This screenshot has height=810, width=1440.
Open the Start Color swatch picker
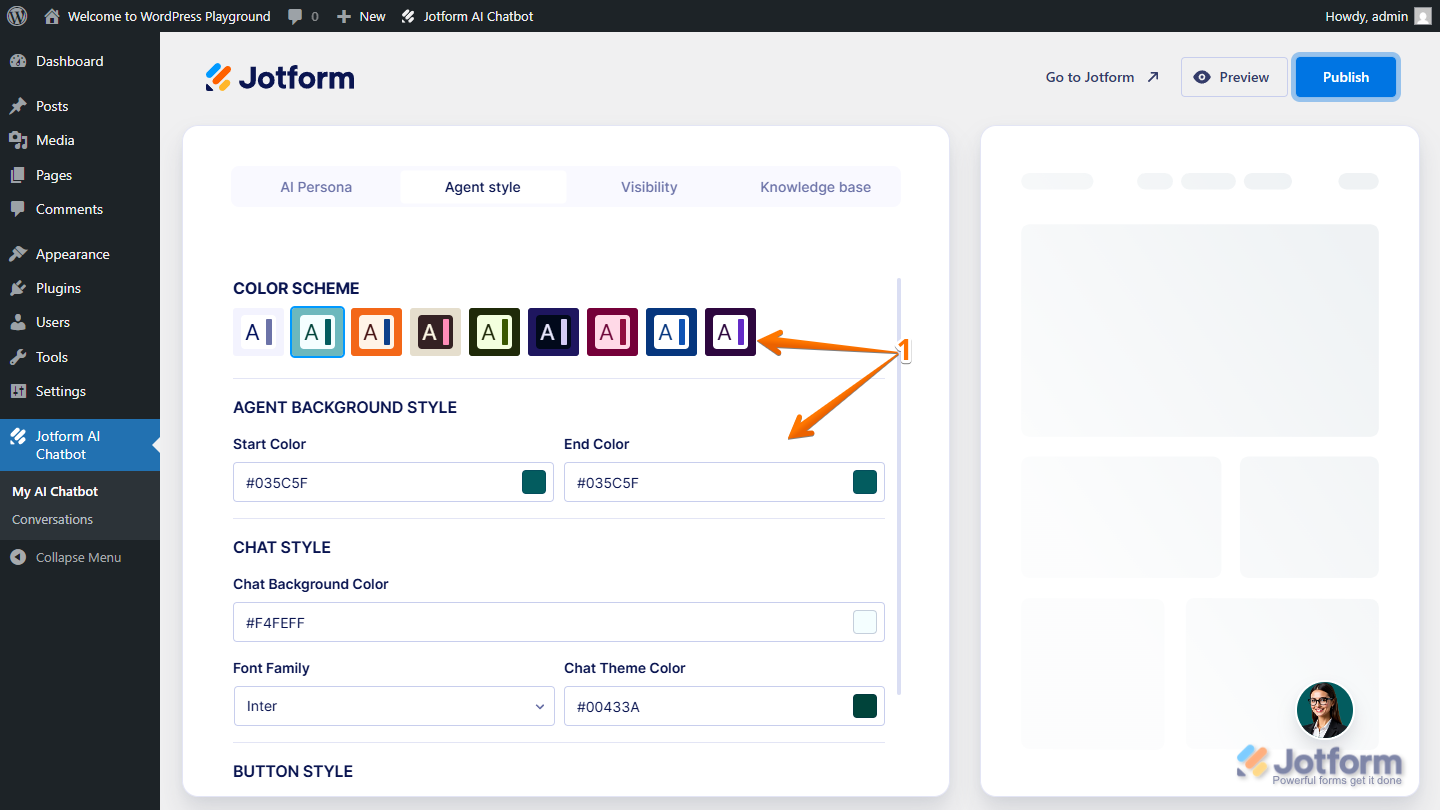pyautogui.click(x=534, y=482)
